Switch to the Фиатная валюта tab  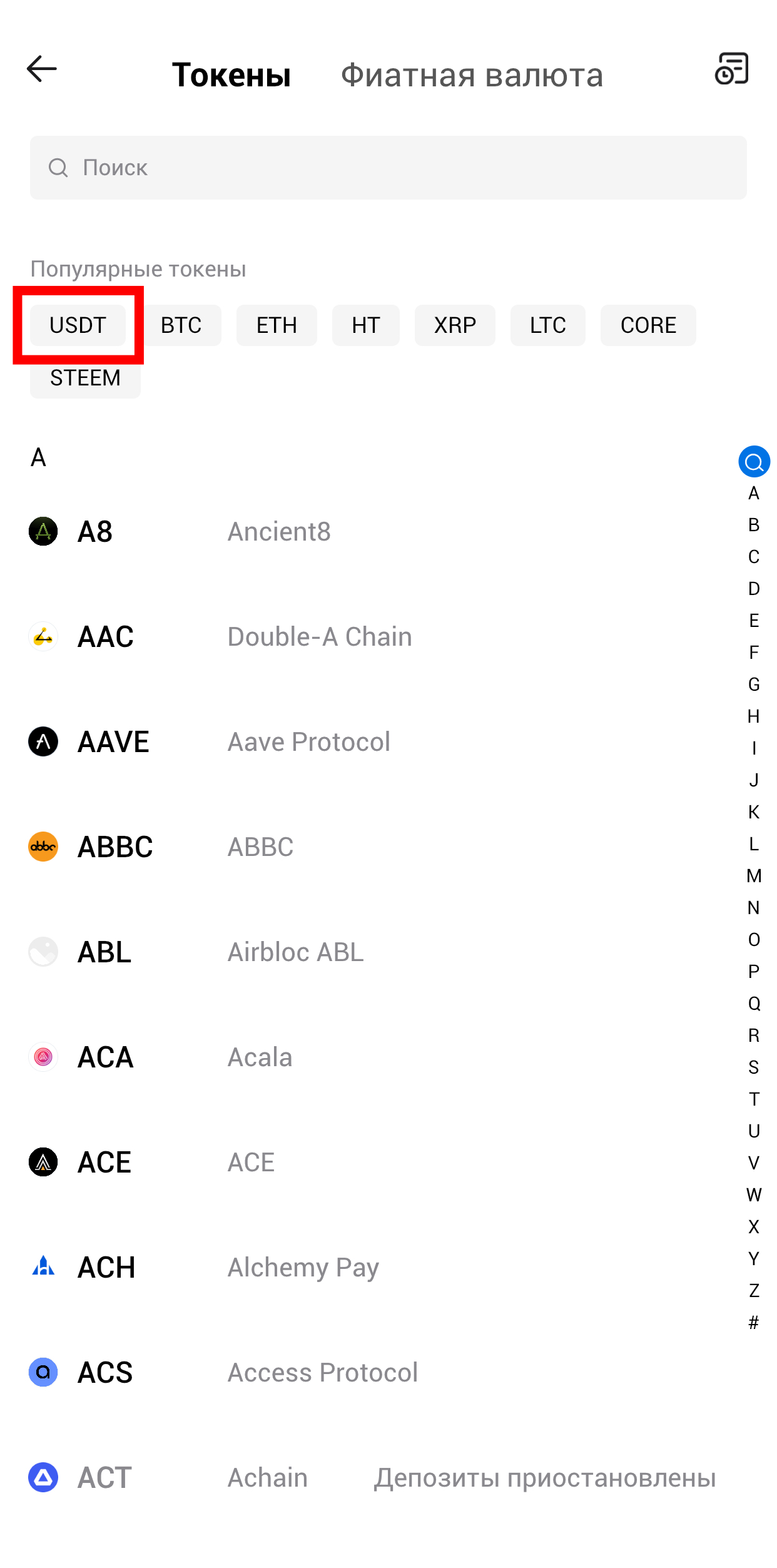(x=472, y=75)
